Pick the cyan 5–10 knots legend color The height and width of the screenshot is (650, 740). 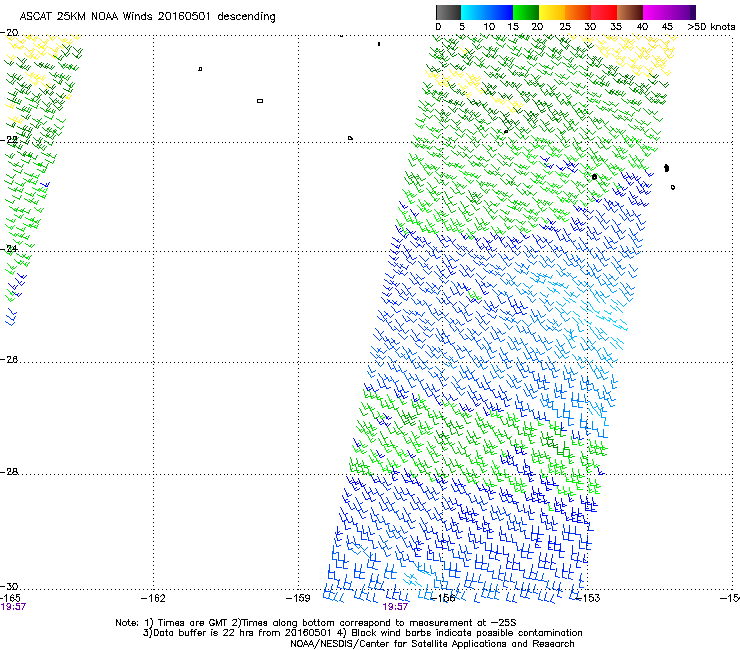(x=474, y=12)
